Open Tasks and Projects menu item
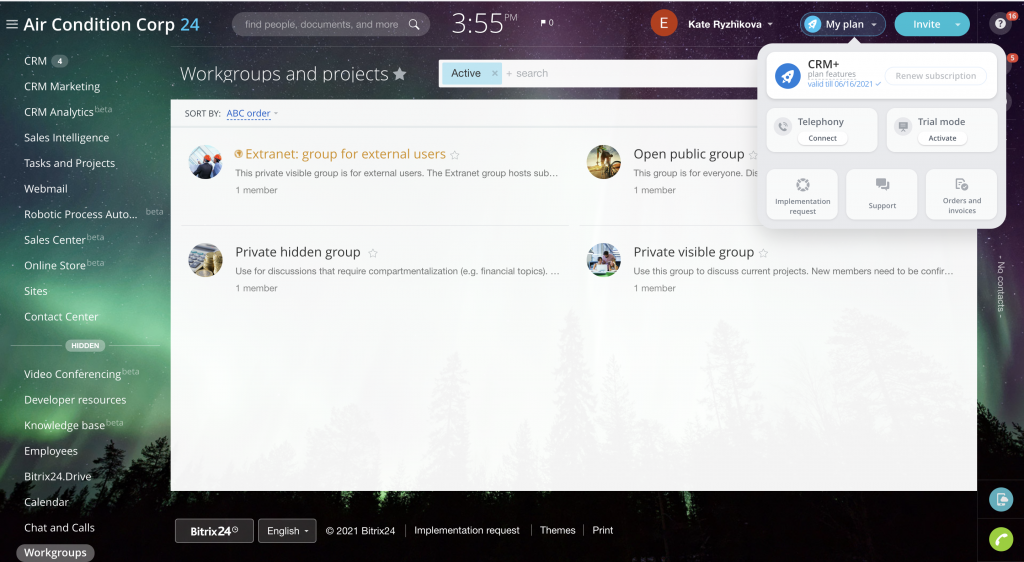 tap(69, 163)
